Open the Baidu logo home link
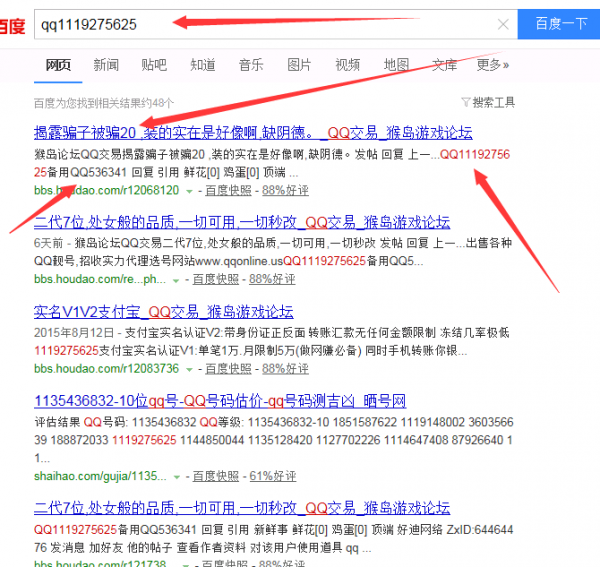Image resolution: width=600 pixels, height=567 pixels. (12, 26)
